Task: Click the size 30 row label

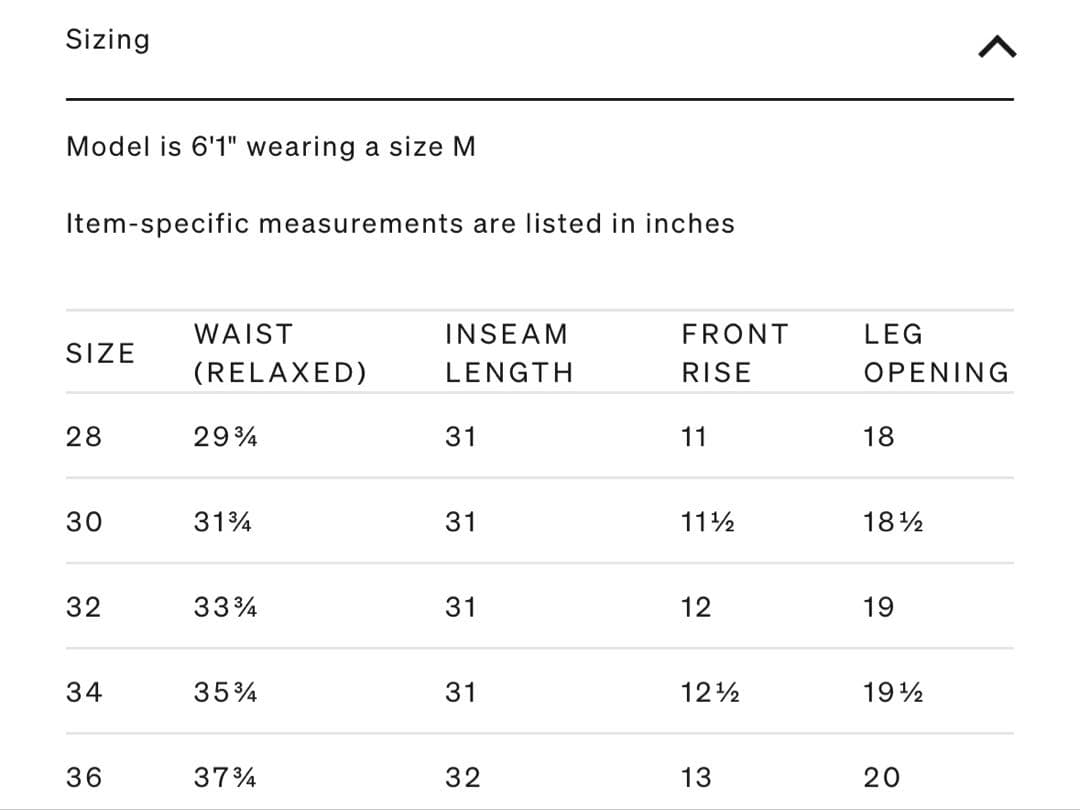Action: [x=84, y=522]
